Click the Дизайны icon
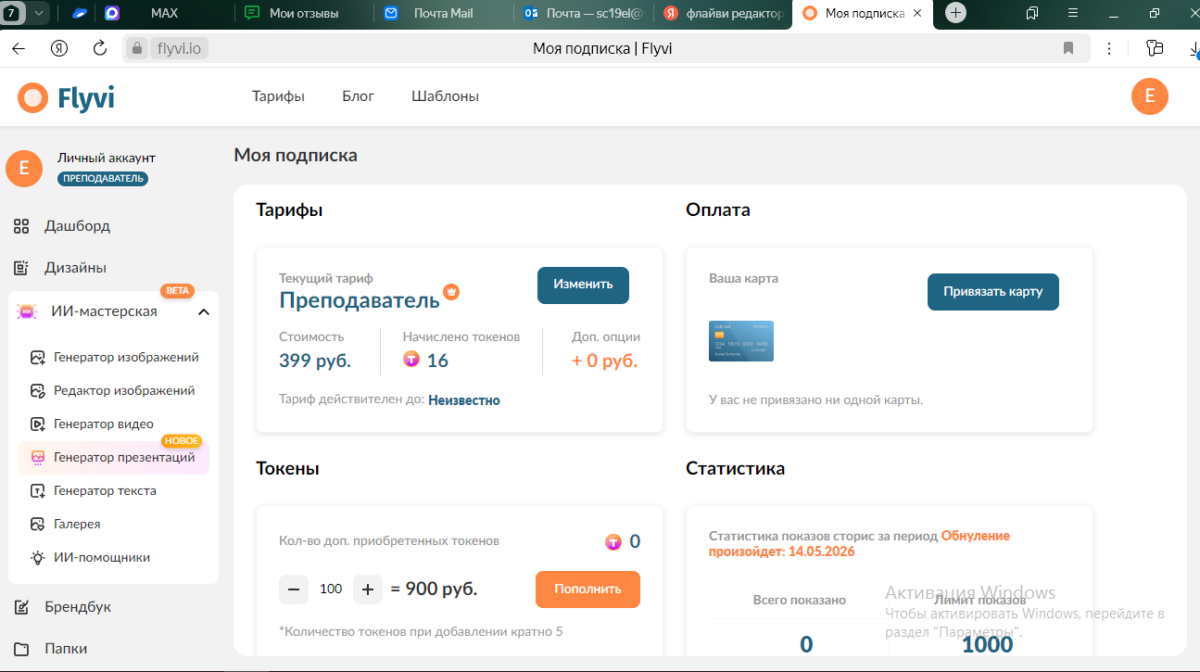 21,268
